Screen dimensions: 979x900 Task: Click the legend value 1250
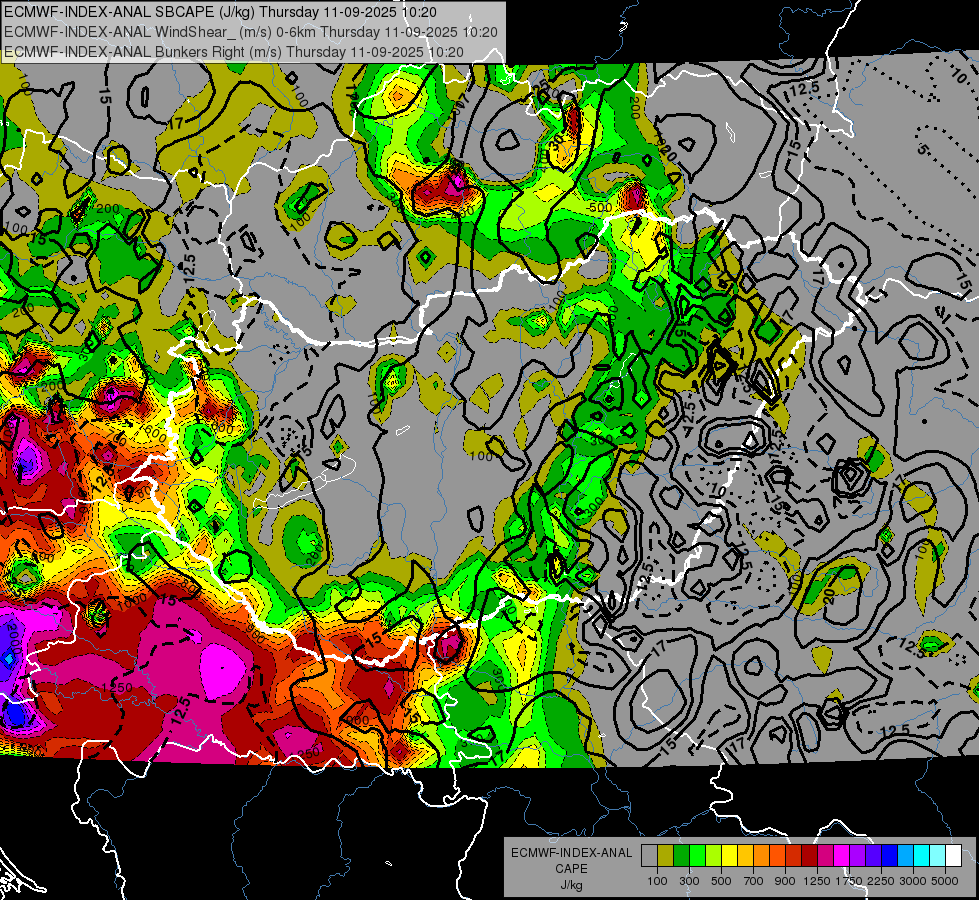pos(817,881)
